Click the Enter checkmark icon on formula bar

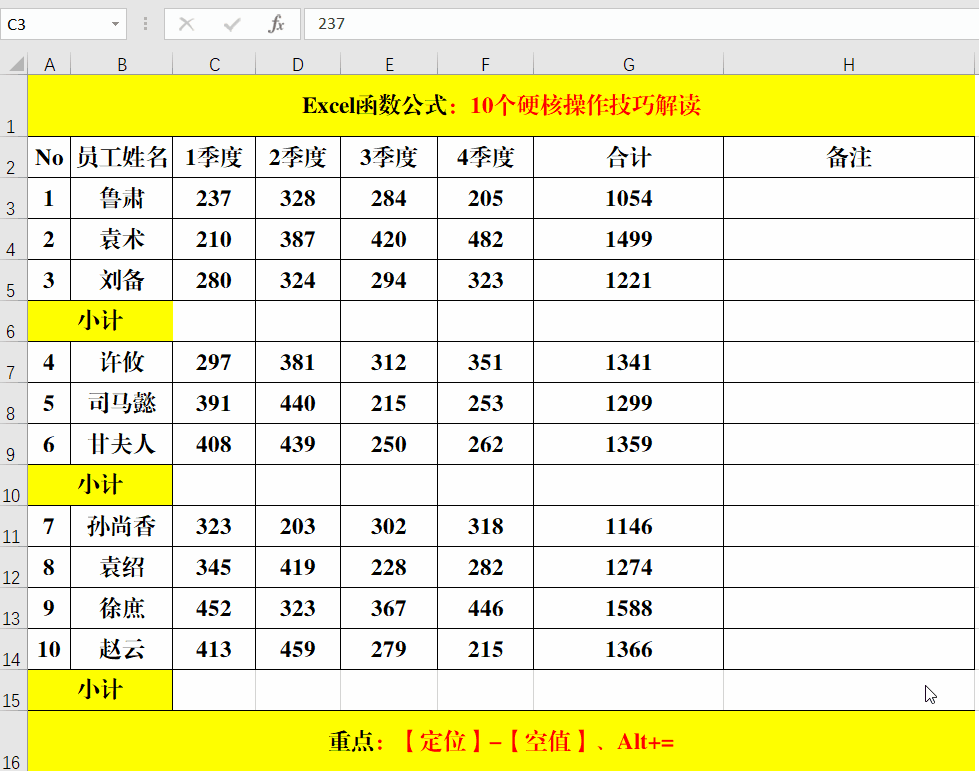[232, 24]
